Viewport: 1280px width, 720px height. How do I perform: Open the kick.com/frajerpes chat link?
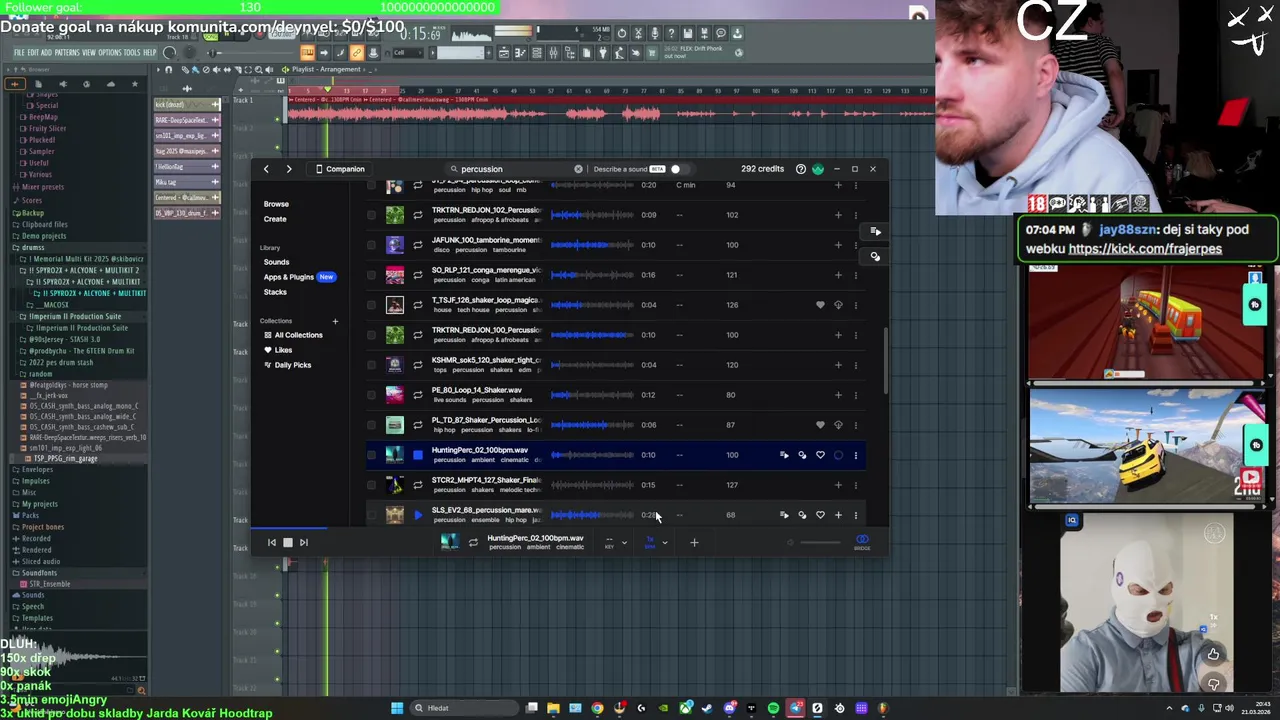tap(1145, 249)
